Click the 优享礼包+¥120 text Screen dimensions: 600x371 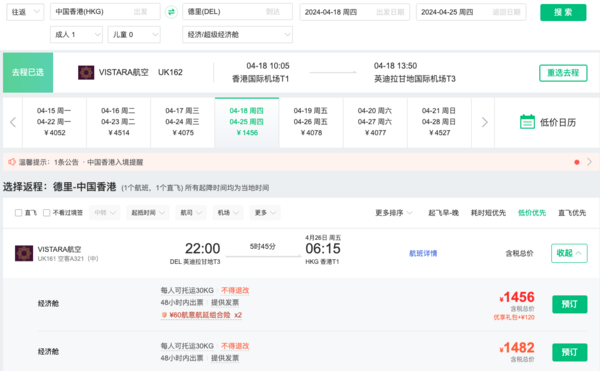click(514, 317)
